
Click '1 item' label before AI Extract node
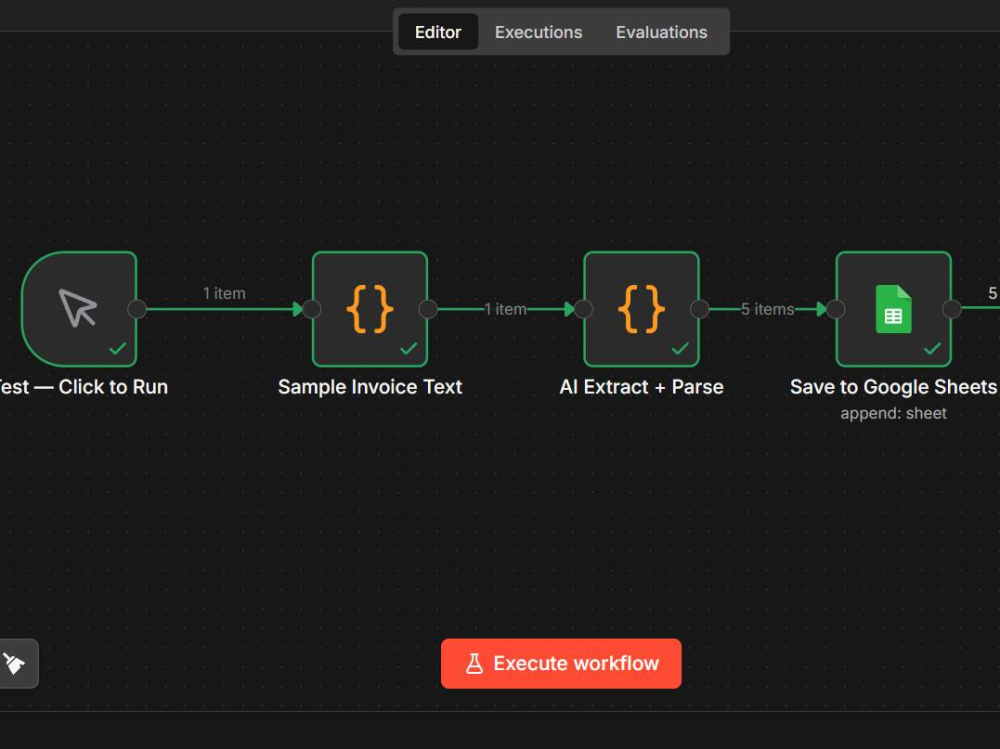[x=505, y=309]
